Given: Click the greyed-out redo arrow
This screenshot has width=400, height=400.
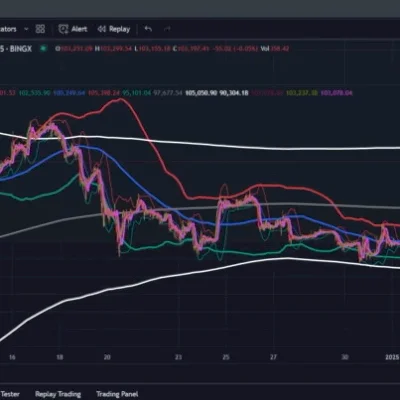Looking at the screenshot, I should point(167,29).
